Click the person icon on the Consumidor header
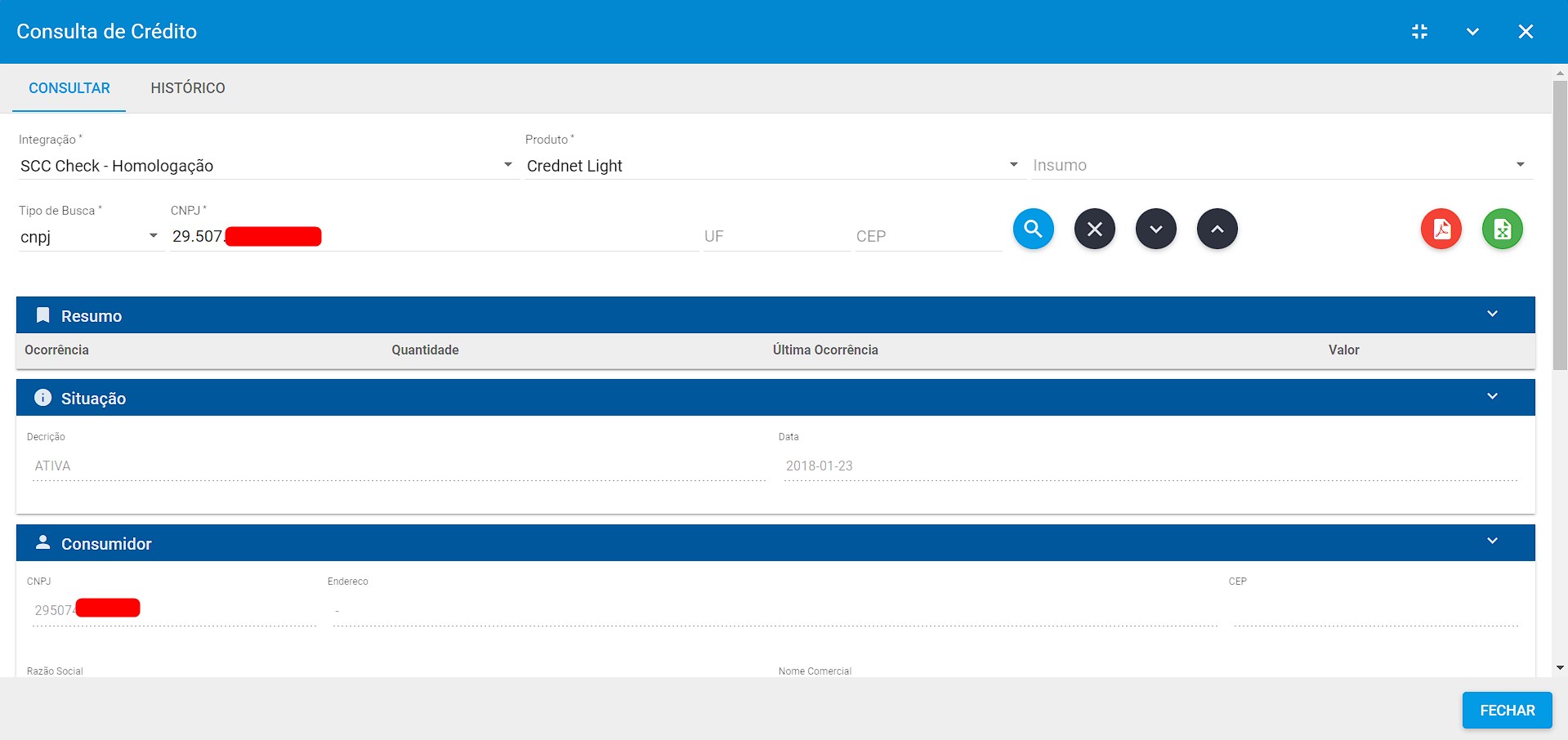Viewport: 1568px width, 740px height. pos(42,542)
